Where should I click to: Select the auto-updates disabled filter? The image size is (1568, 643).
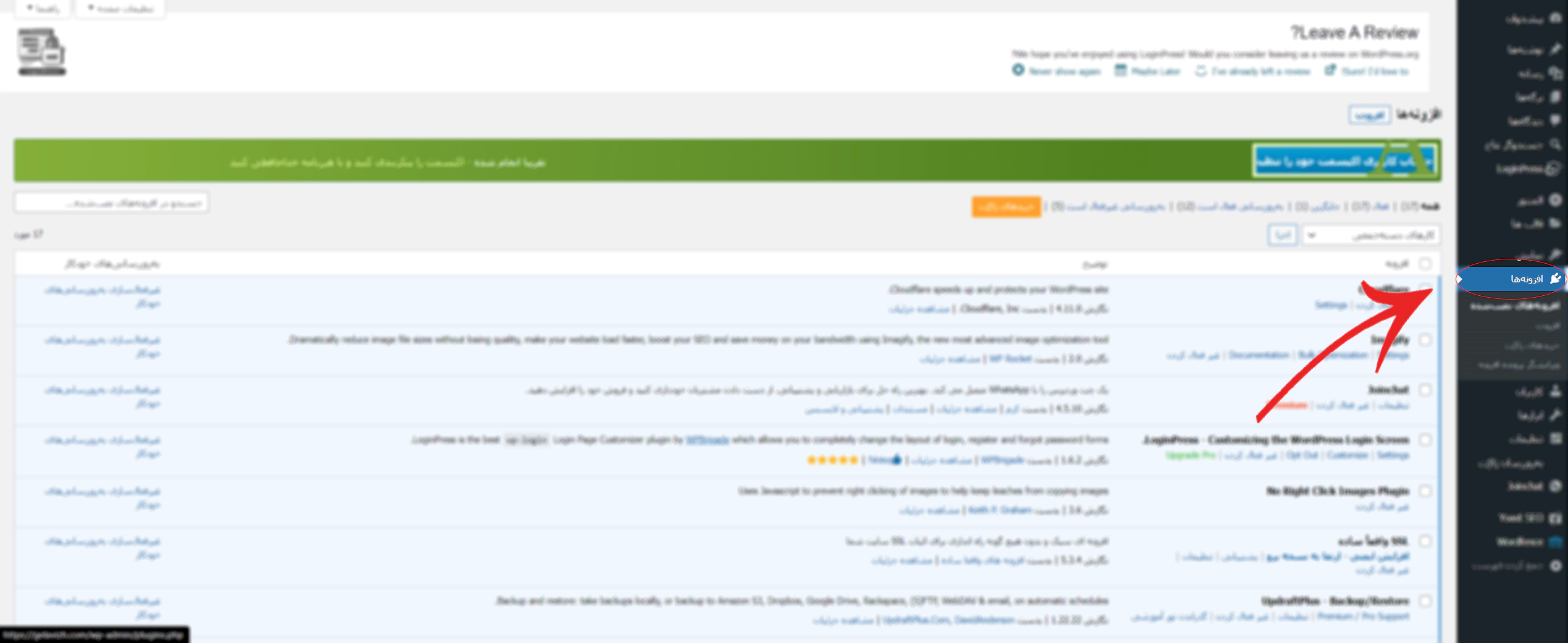[1108, 206]
